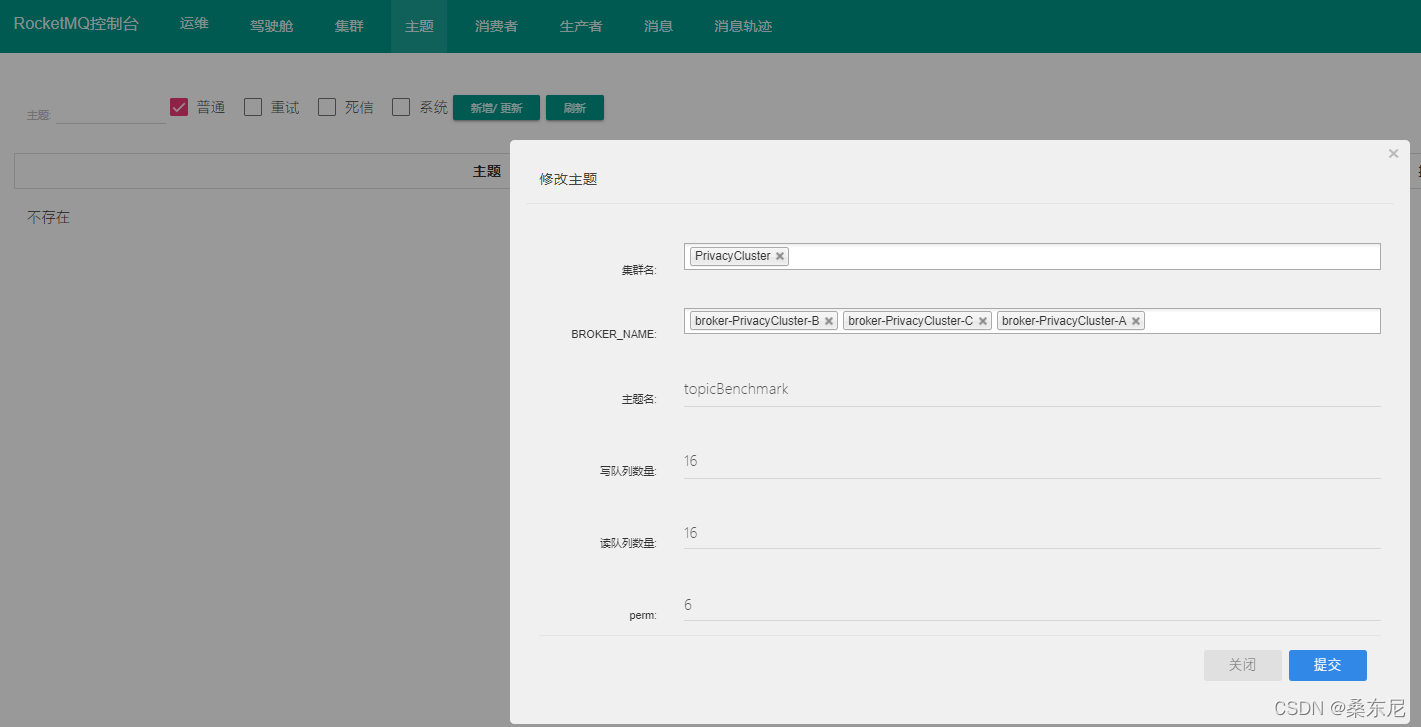Focus the 主题 search field
1421x727 pixels.
(x=110, y=112)
